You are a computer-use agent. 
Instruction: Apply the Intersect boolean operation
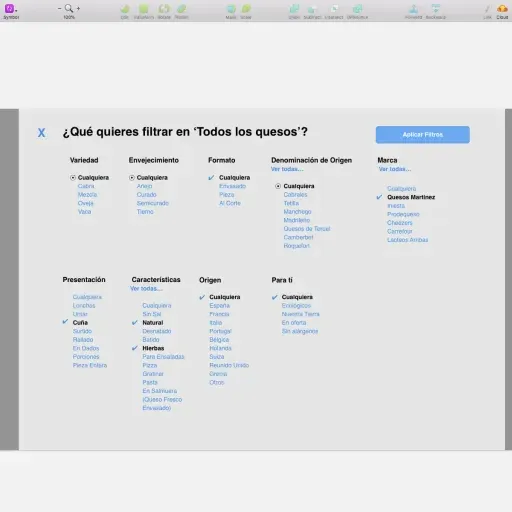(x=334, y=9)
